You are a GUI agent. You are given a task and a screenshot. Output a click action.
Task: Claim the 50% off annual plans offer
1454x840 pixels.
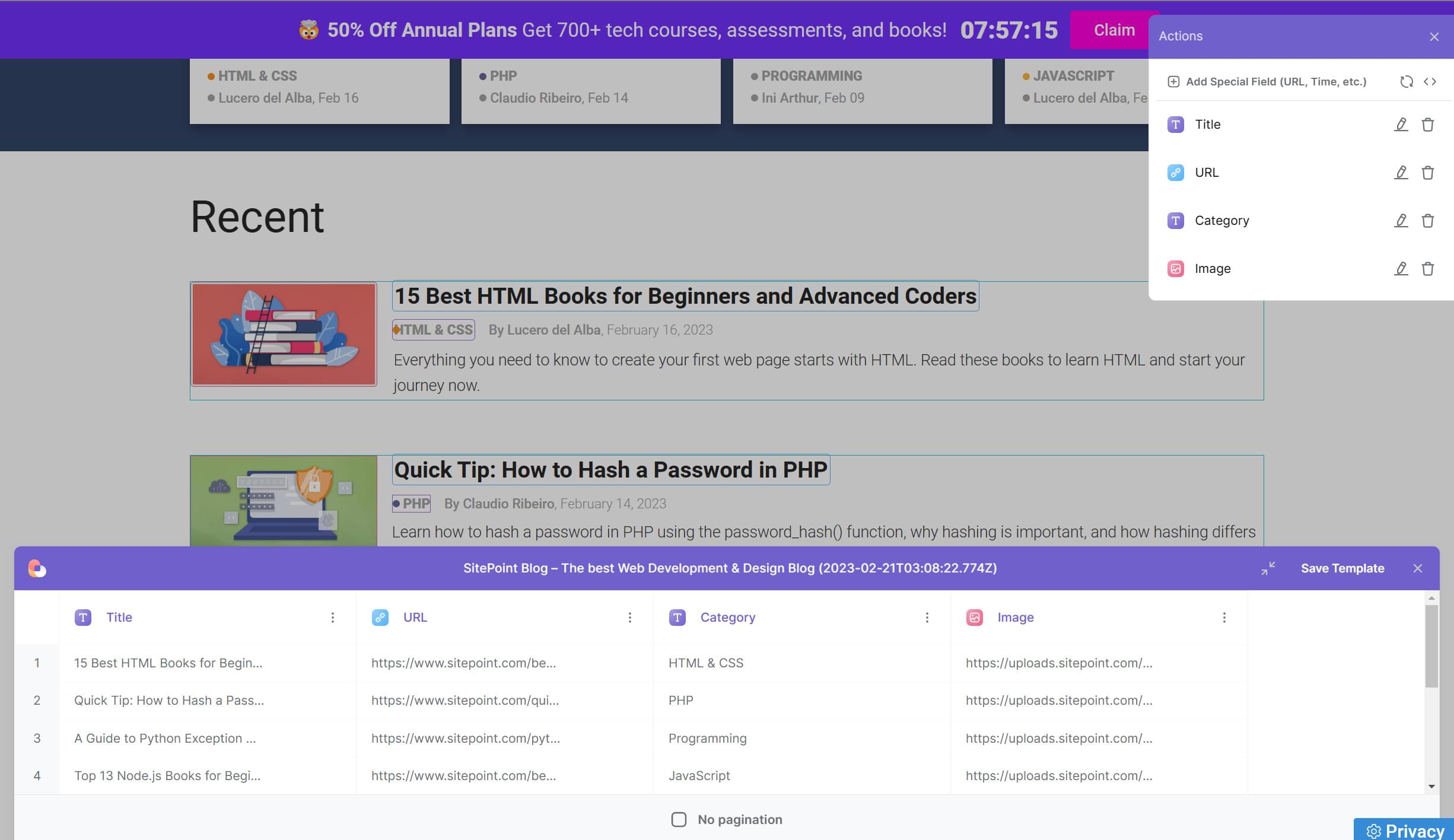tap(1113, 30)
